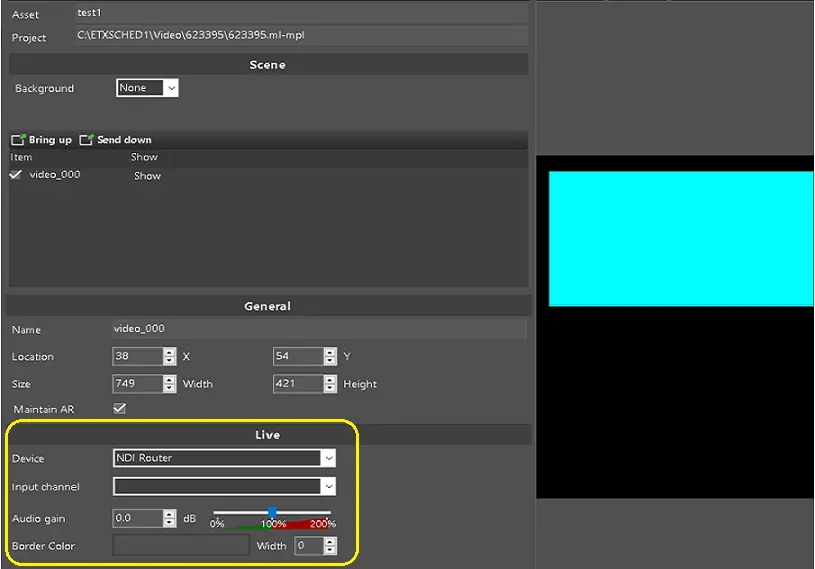
Task: Click the Show cell for video_000
Action: (x=147, y=176)
